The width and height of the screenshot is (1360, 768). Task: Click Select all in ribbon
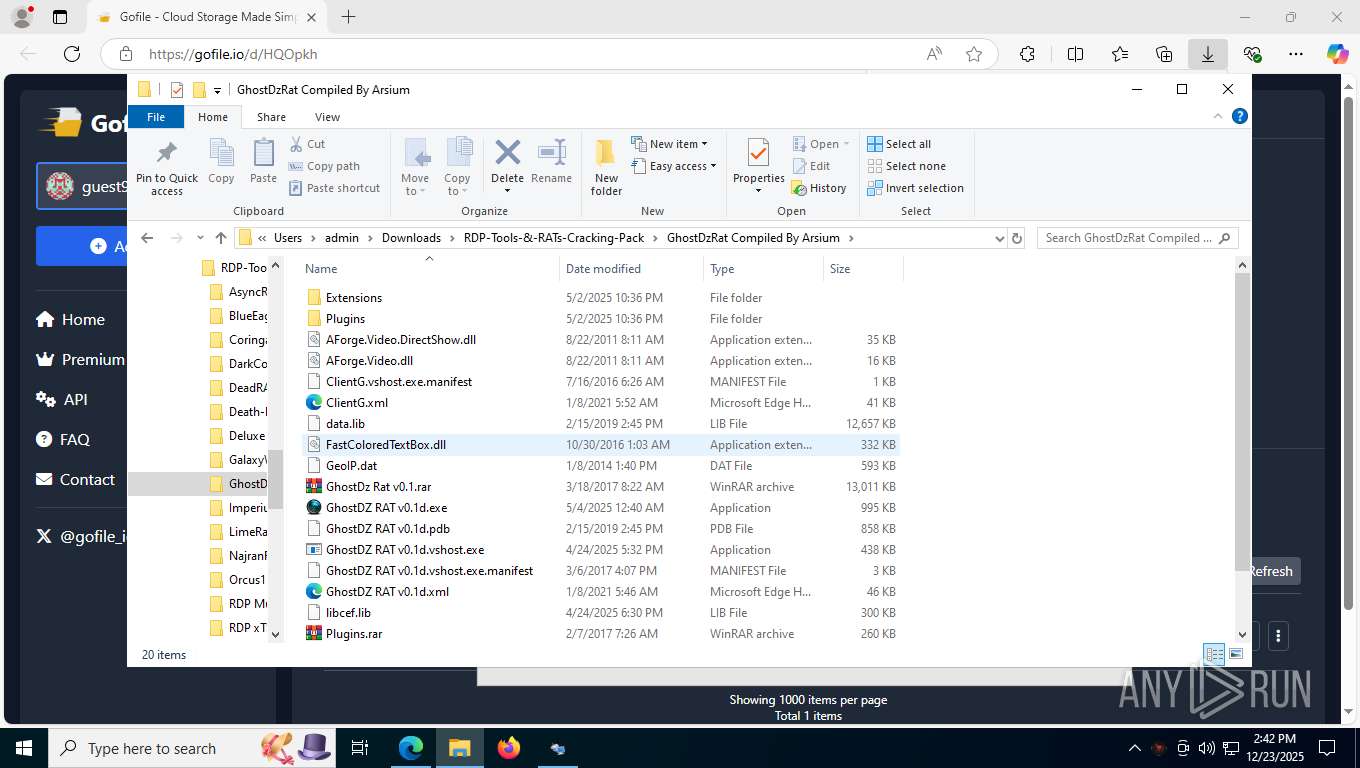899,144
